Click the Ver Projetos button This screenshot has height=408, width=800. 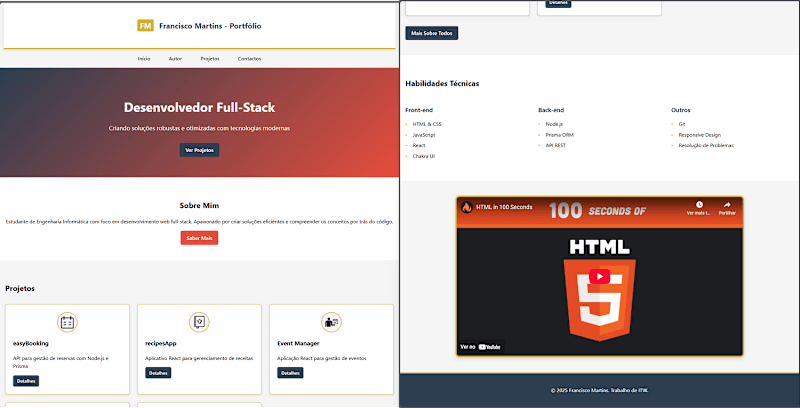point(199,150)
